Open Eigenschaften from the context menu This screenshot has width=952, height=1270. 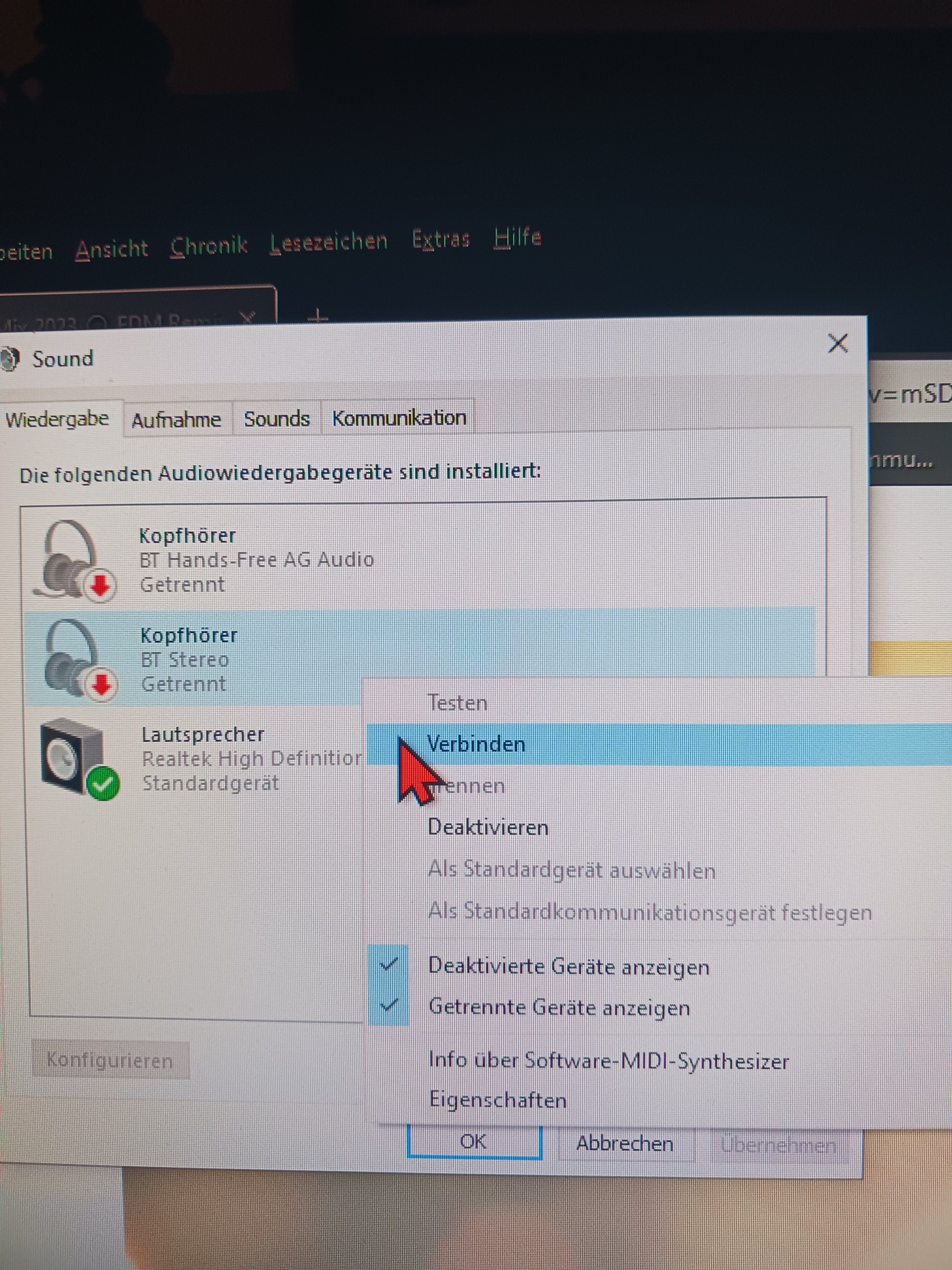497,1100
